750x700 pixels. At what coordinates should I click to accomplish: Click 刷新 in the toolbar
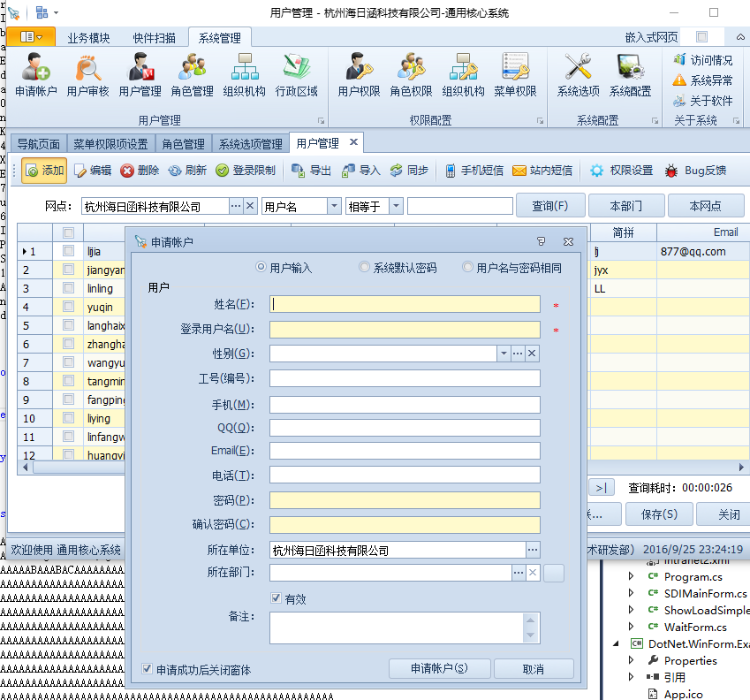(188, 170)
